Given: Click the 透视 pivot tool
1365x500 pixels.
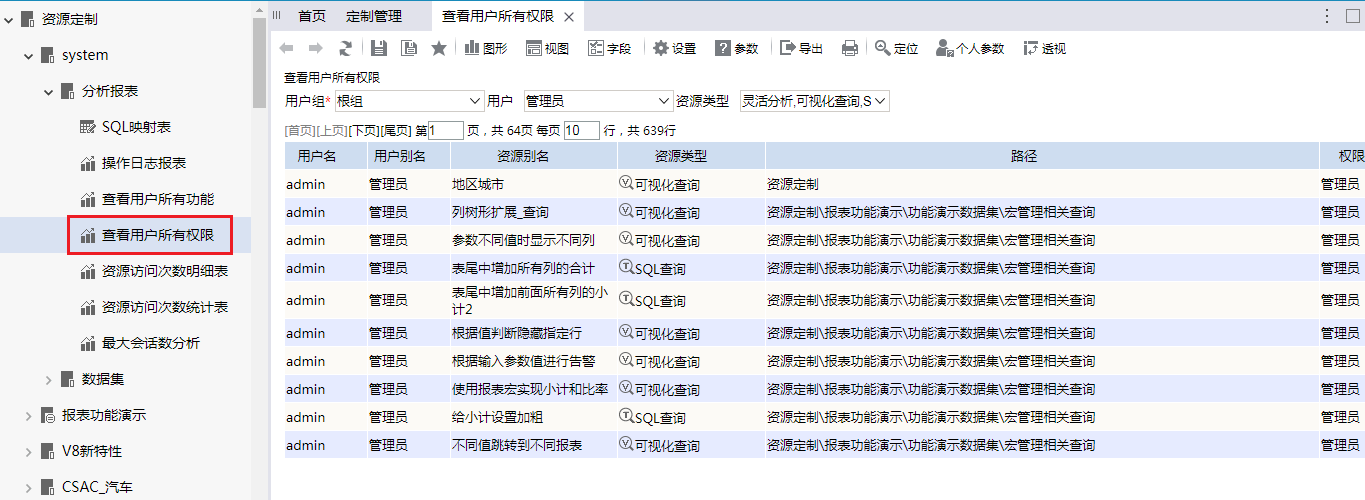Looking at the screenshot, I should tap(1044, 48).
